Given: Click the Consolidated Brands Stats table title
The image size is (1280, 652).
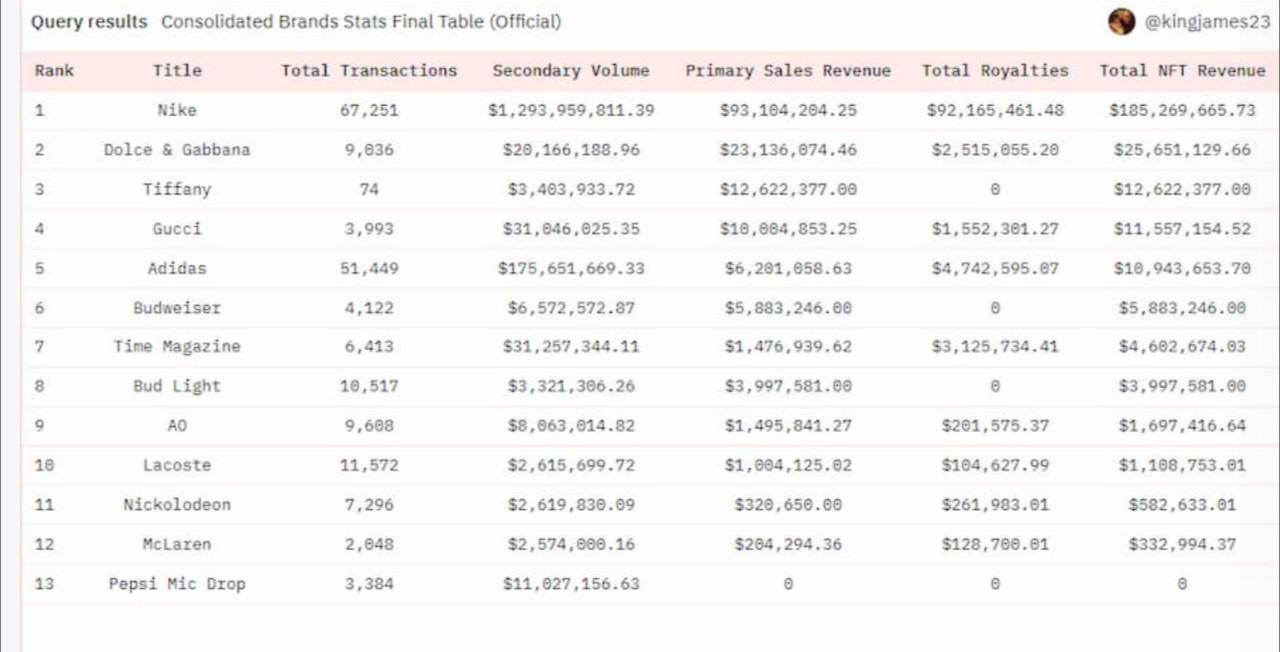Looking at the screenshot, I should tap(361, 21).
